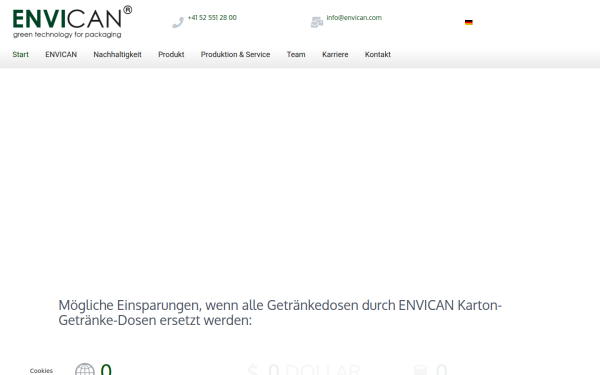Click the email envelope icon
This screenshot has width=600, height=375.
coord(317,23)
